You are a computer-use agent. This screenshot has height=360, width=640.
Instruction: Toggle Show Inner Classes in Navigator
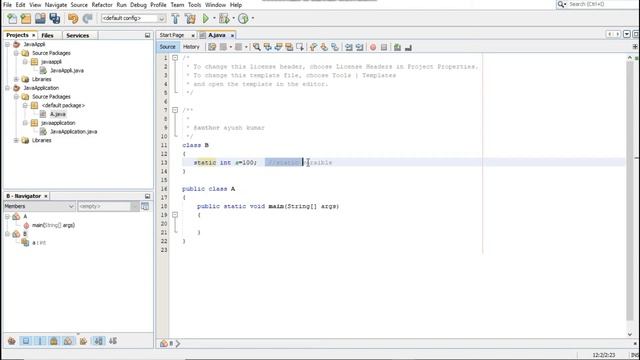click(x=68, y=341)
